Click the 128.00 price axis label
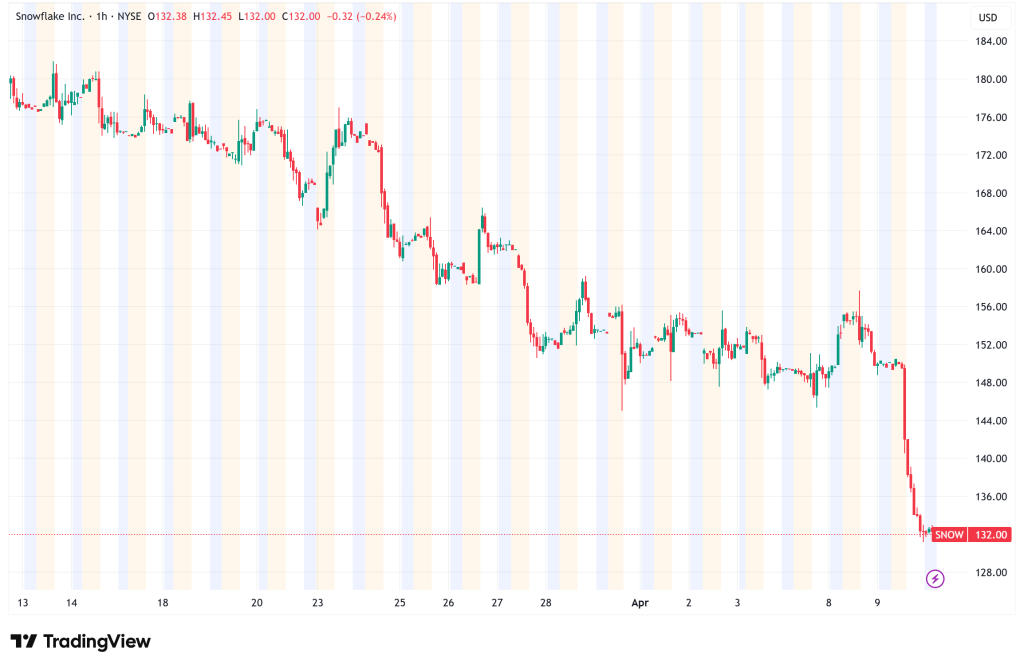Image resolution: width=1024 pixels, height=668 pixels. click(990, 573)
